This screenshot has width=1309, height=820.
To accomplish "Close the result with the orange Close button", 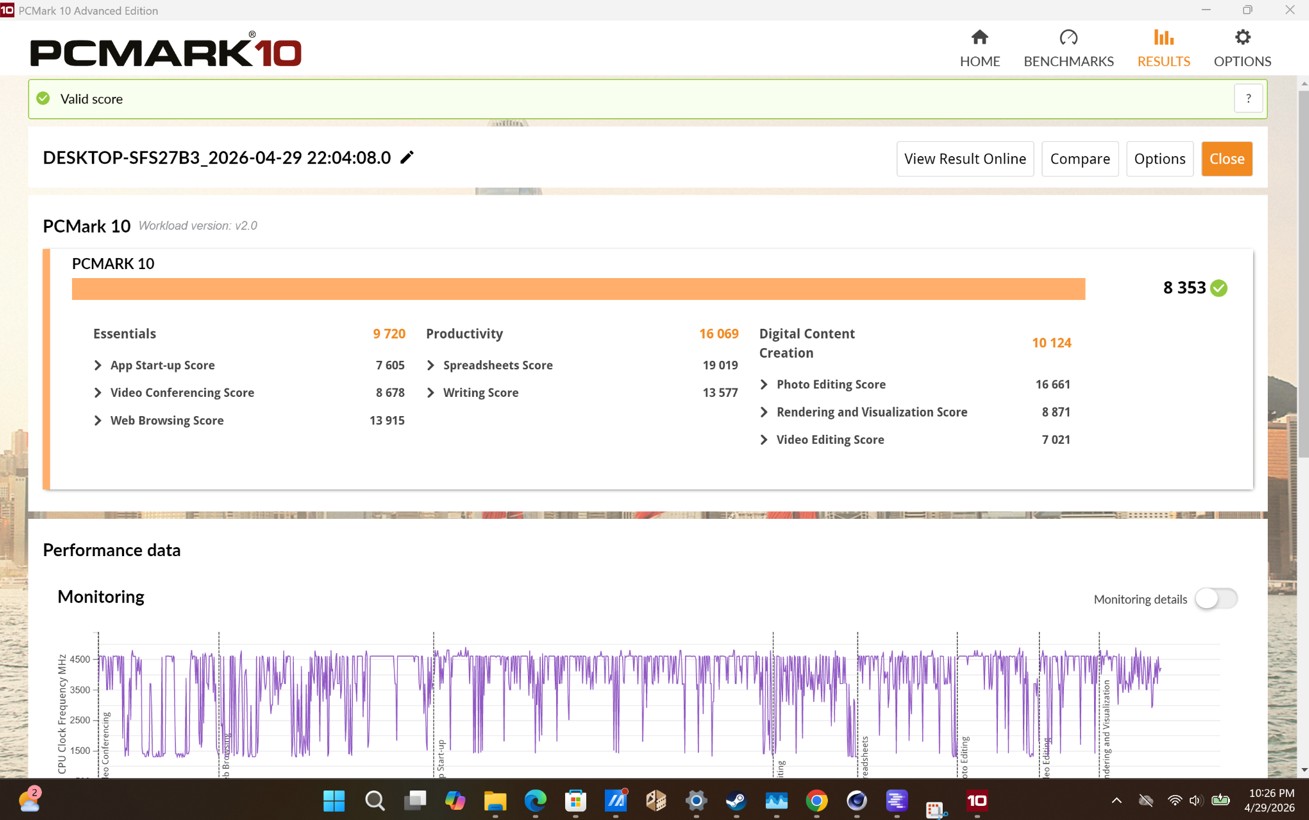I will [x=1227, y=158].
